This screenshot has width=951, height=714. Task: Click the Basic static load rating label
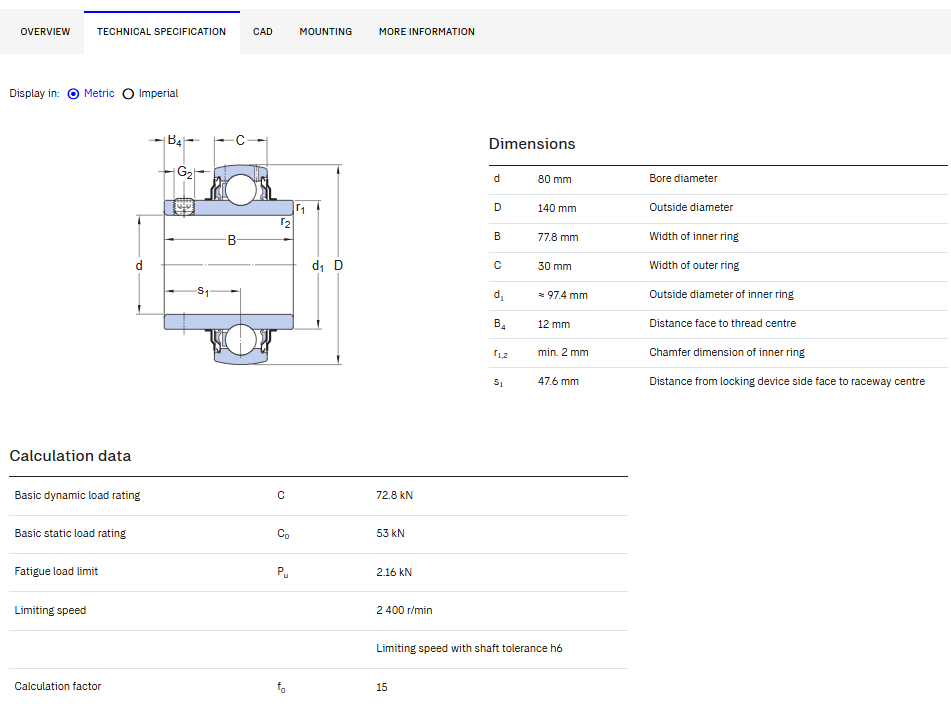tap(70, 533)
